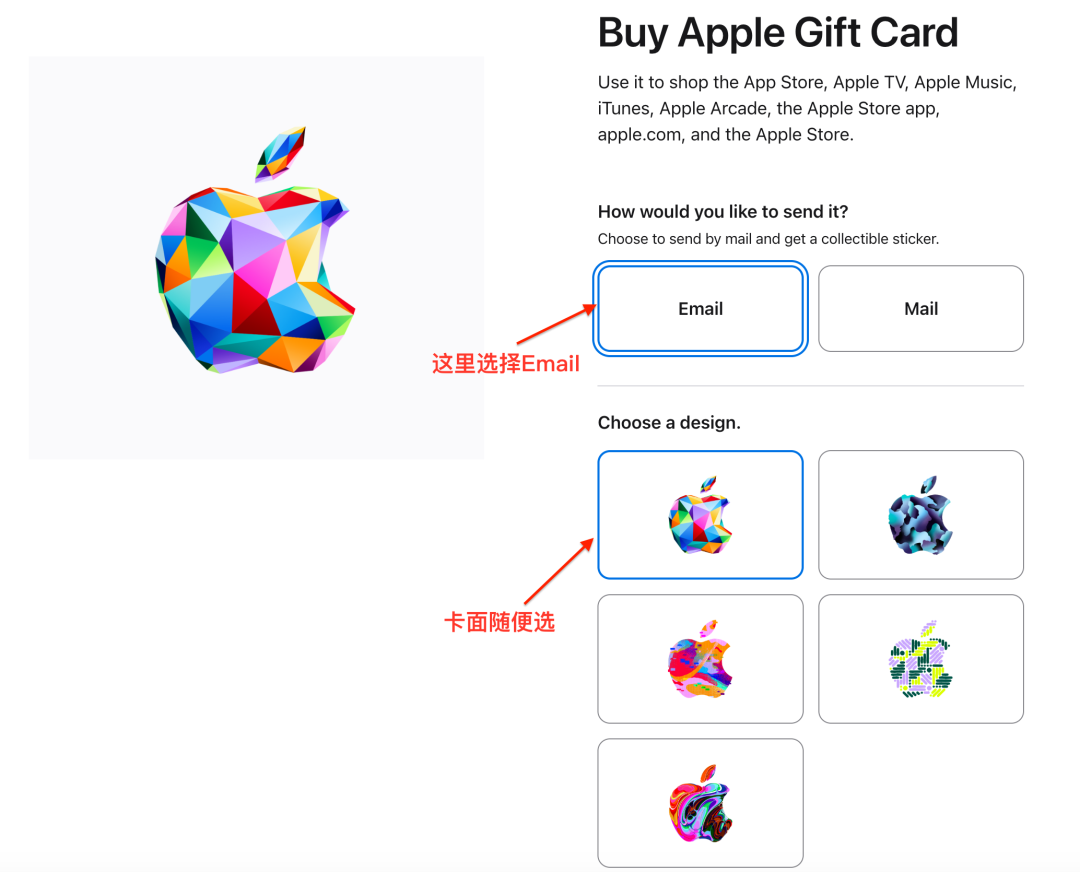Select the Email delivery option
1080x872 pixels.
tap(700, 309)
